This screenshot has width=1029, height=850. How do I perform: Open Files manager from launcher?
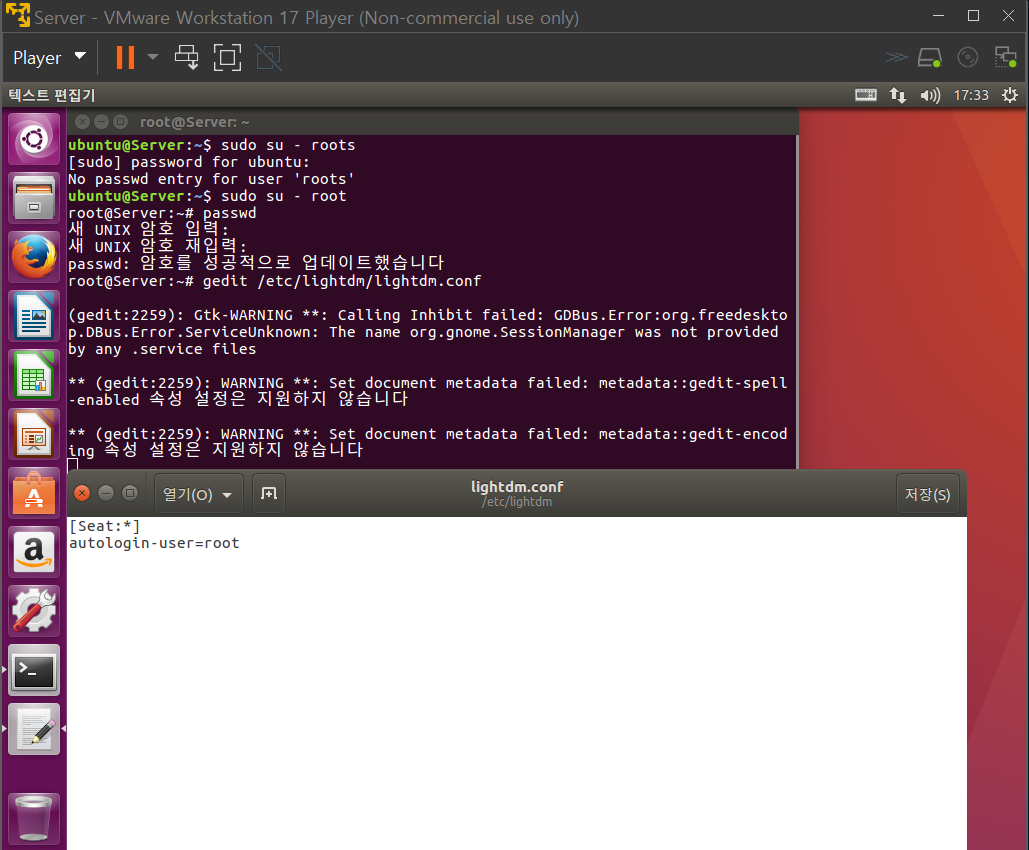33,198
